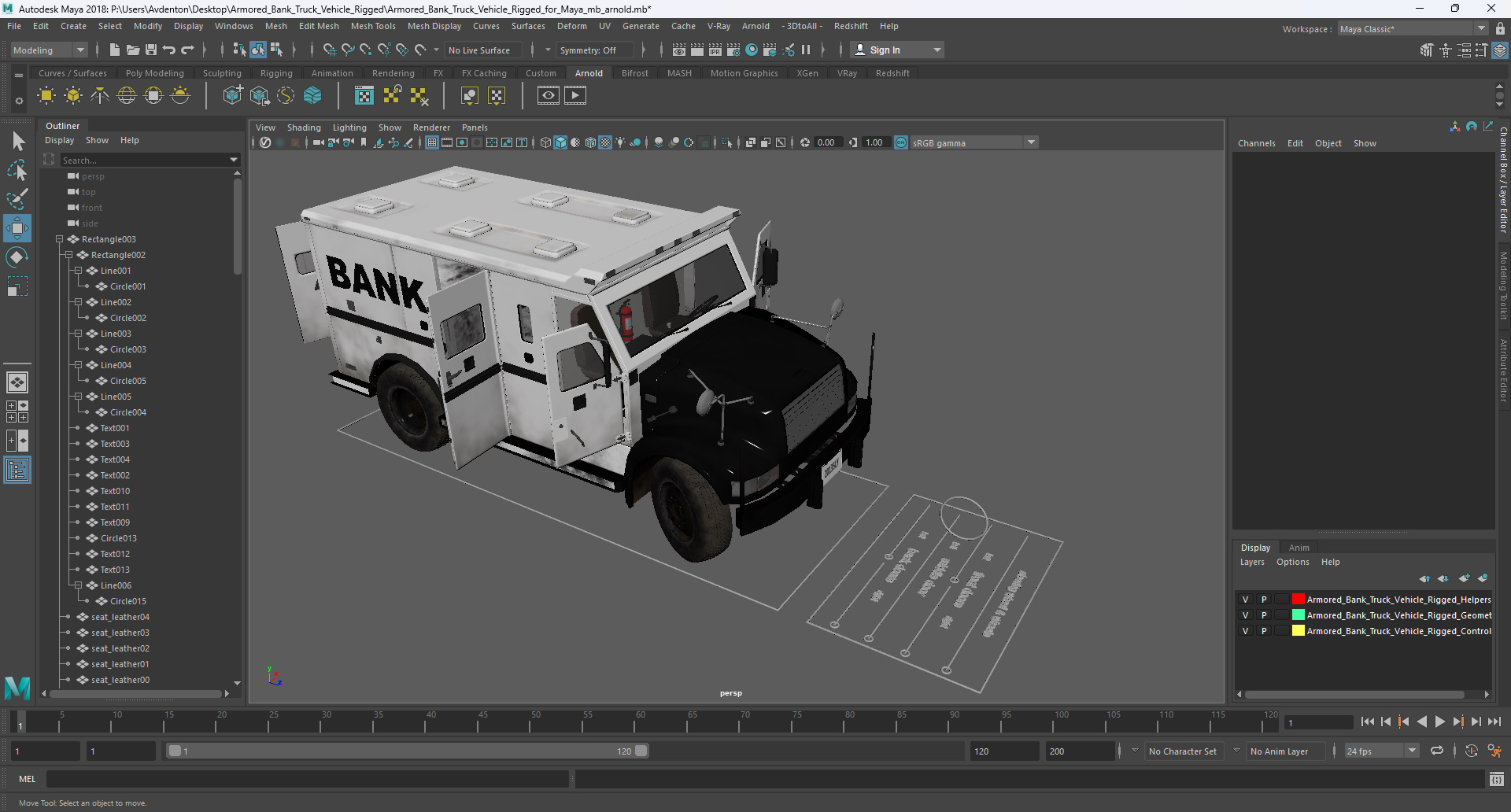
Task: Switch to four view layout icon
Action: (17, 412)
